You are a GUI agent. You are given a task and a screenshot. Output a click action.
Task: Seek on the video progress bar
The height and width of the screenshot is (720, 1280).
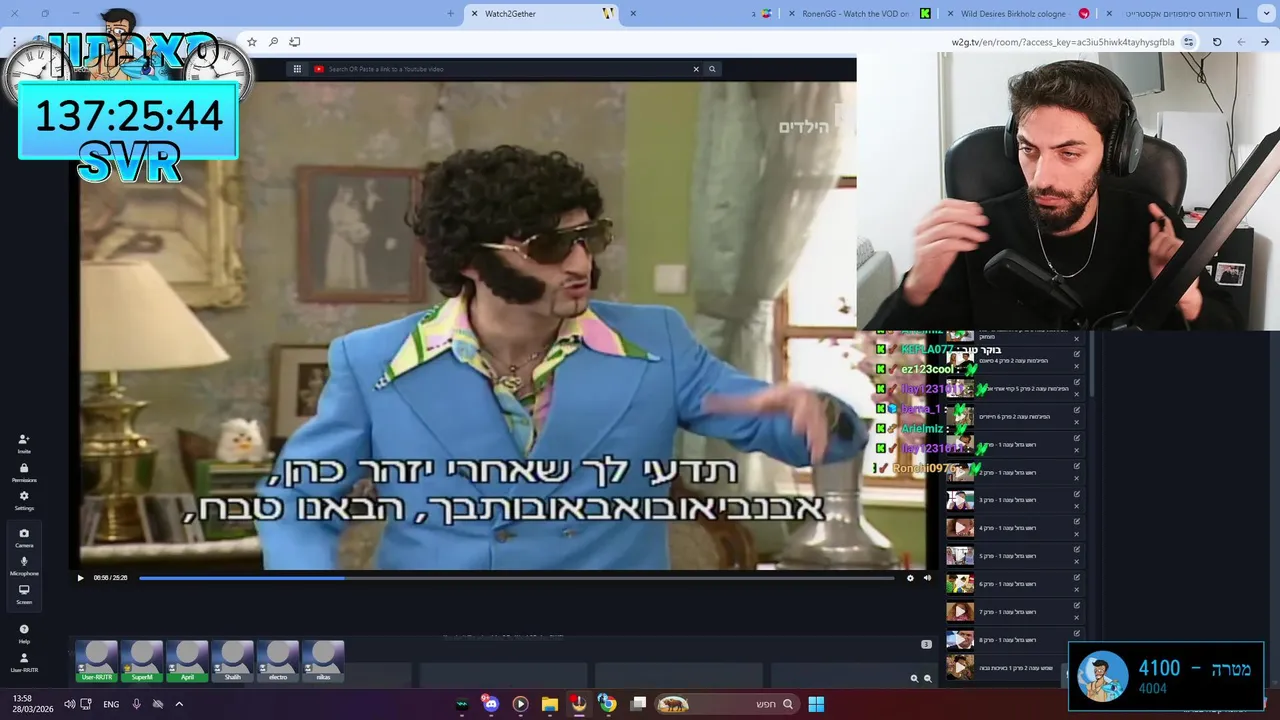pos(516,577)
